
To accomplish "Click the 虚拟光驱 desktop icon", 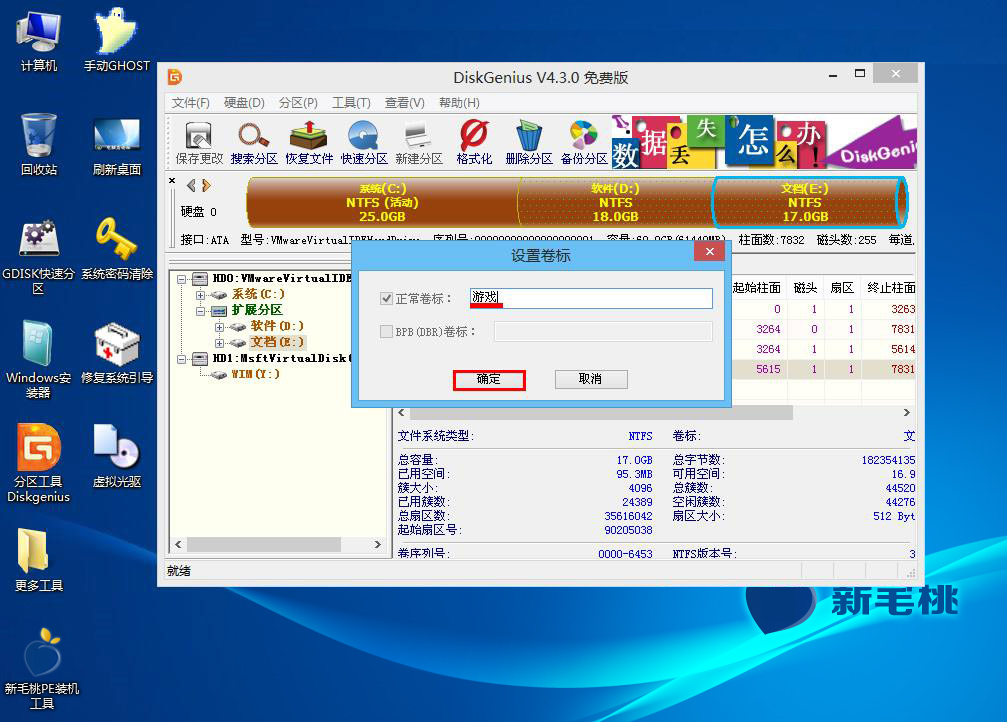I will (x=116, y=457).
